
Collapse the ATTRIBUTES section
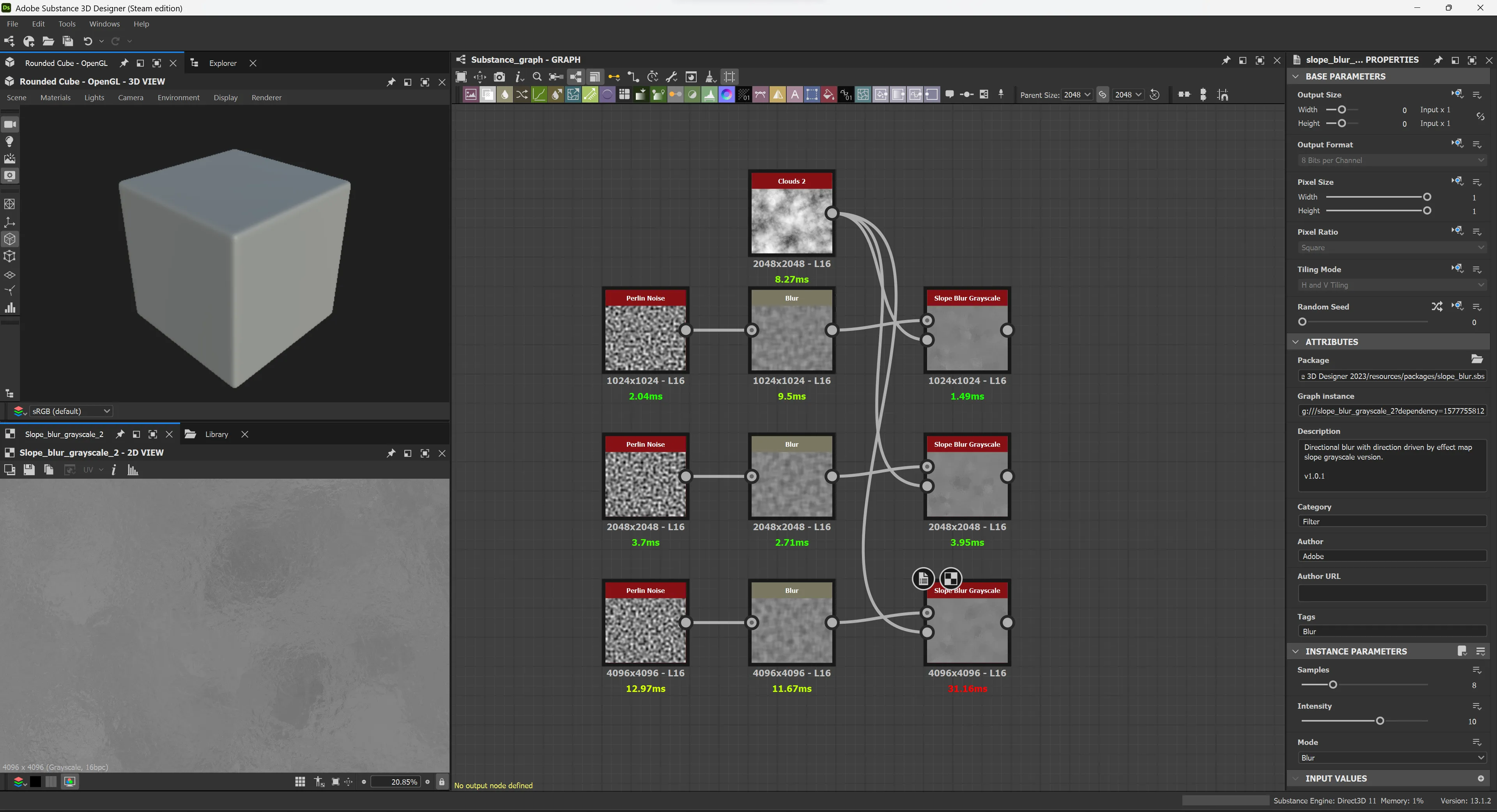1295,342
